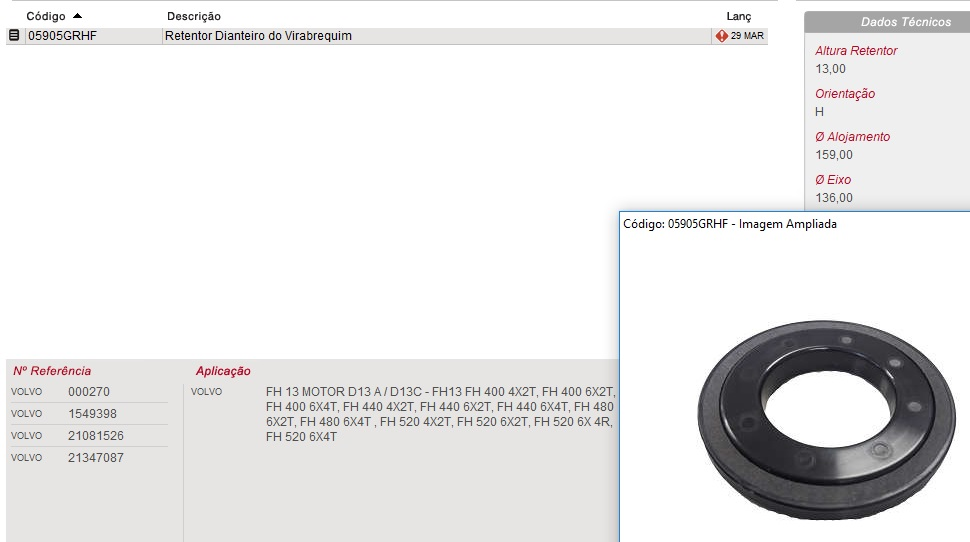Select Volvo reference number 21347087
Screen dimensions: 970x542
coord(96,458)
